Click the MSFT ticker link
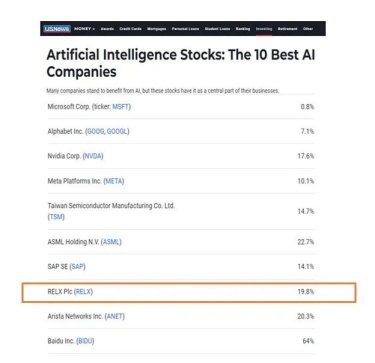375x363 pixels. pyautogui.click(x=120, y=107)
